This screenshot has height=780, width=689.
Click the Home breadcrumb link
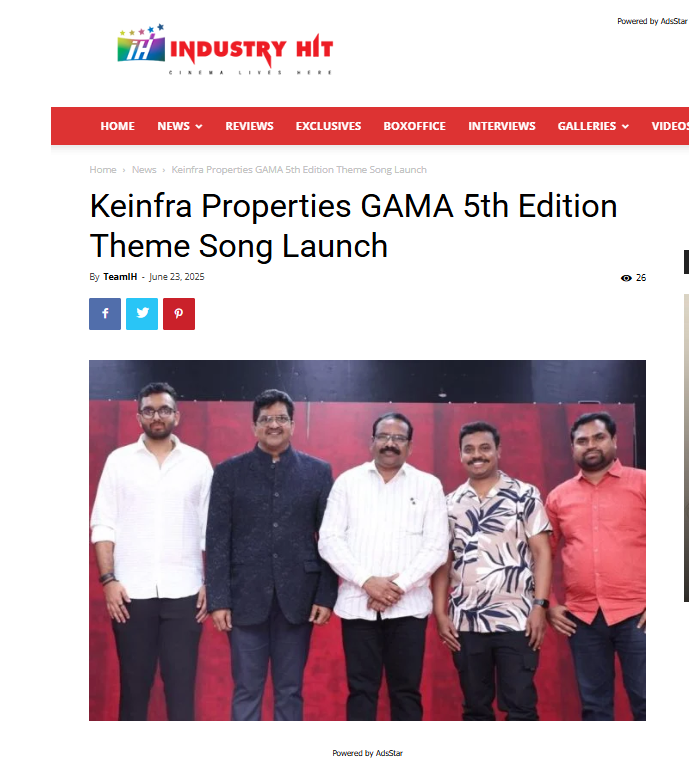tap(103, 170)
